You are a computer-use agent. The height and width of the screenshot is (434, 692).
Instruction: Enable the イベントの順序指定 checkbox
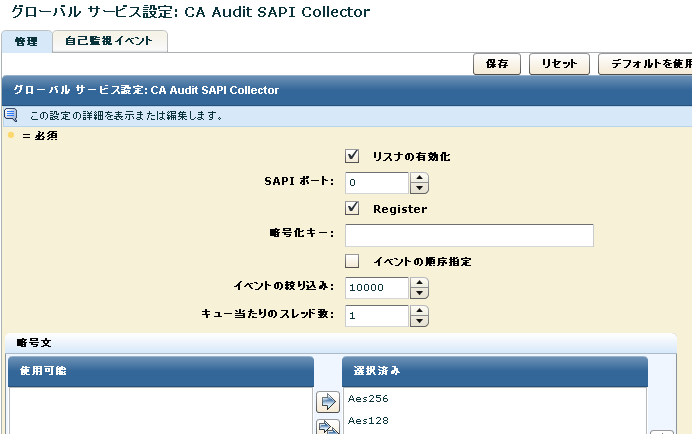pos(352,261)
